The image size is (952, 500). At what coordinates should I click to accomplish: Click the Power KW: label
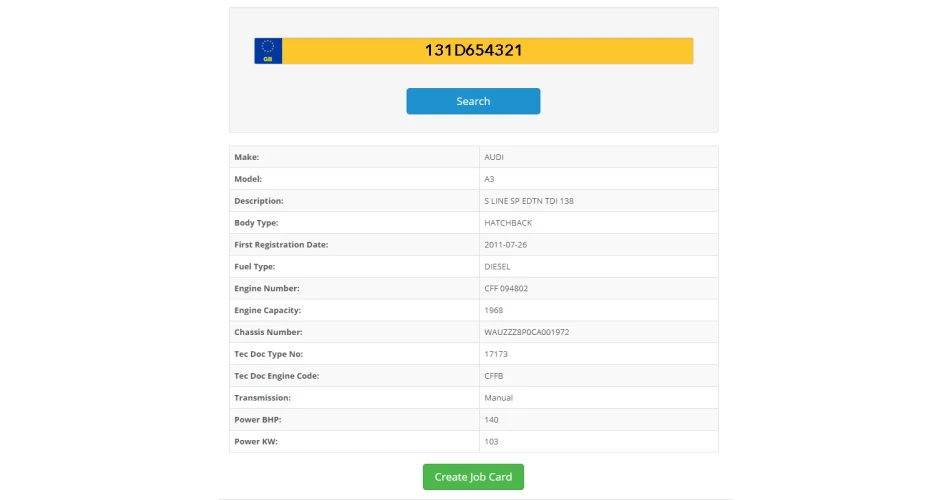(x=256, y=441)
